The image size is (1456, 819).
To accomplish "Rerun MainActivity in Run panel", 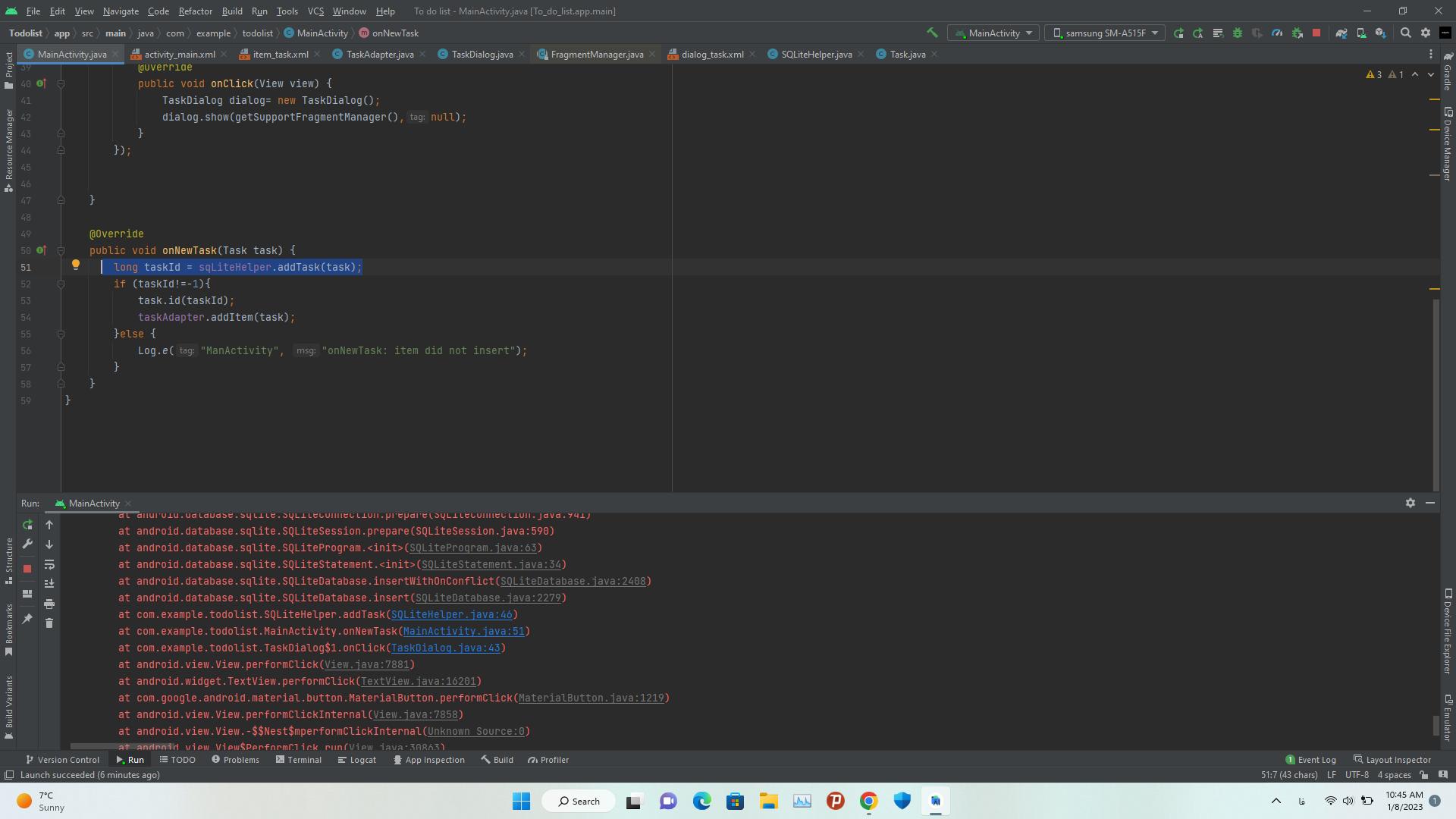I will (27, 525).
